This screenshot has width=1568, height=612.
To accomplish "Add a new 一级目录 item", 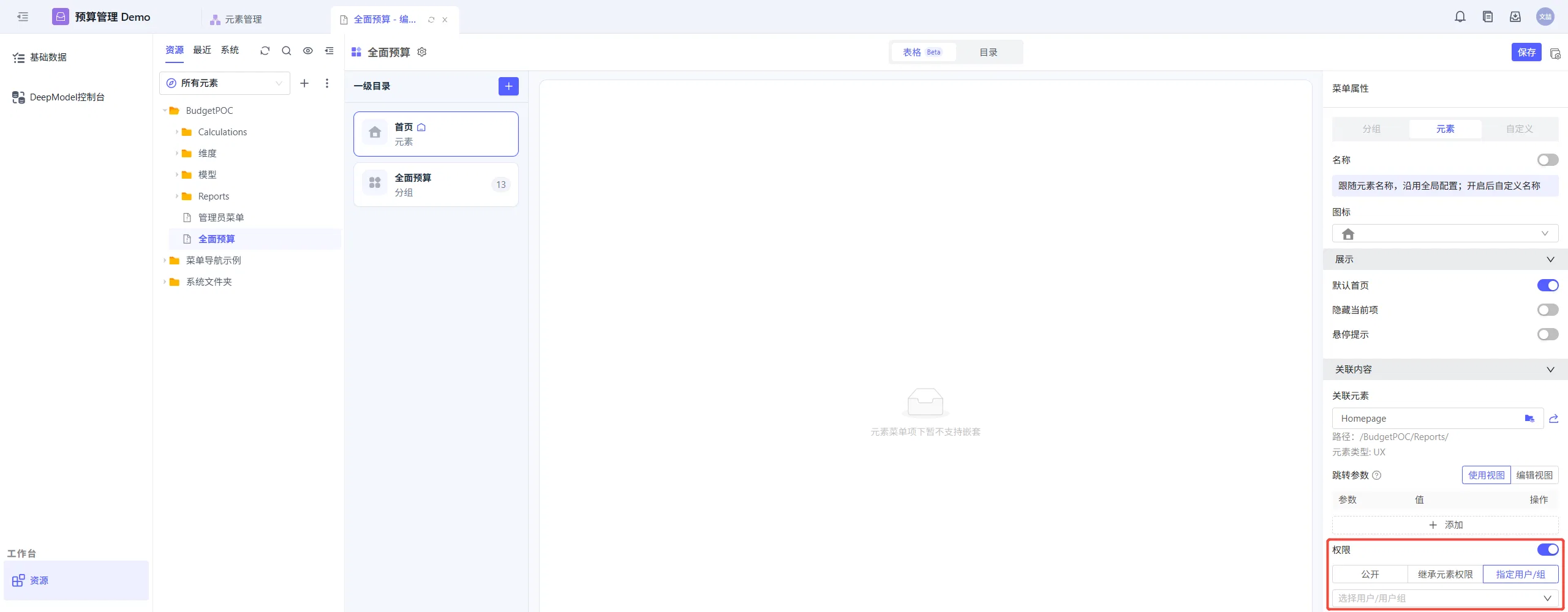I will click(x=508, y=86).
